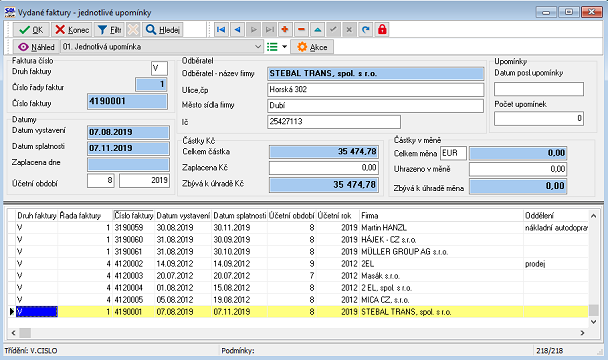
Task: Open Hledej search
Action: 162,30
